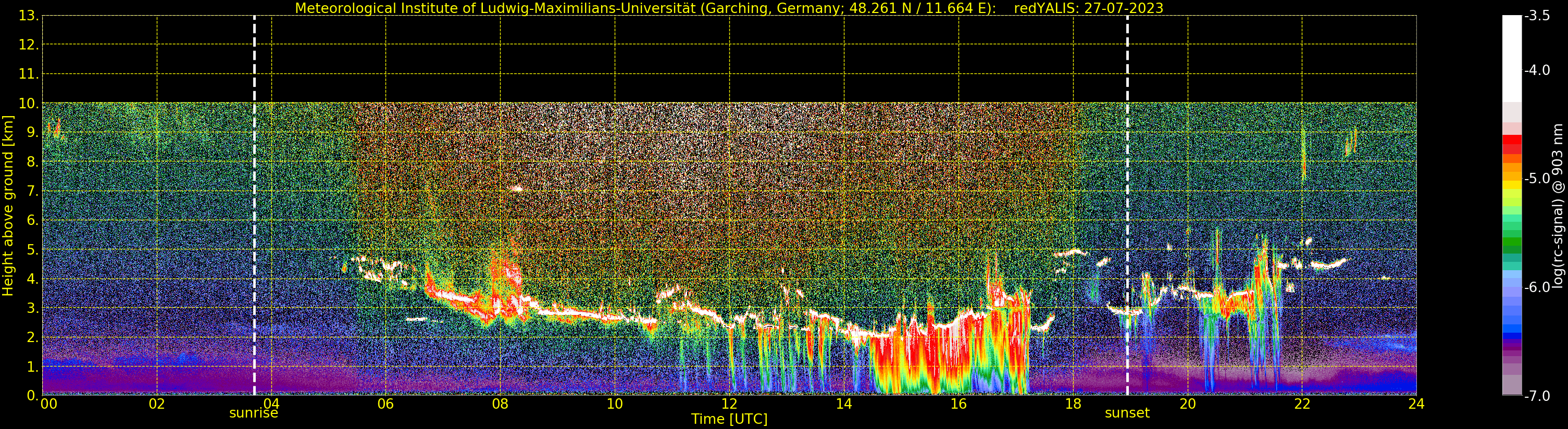Click the '4.' km tick on the height axis
This screenshot has width=1568, height=429.
pos(32,279)
